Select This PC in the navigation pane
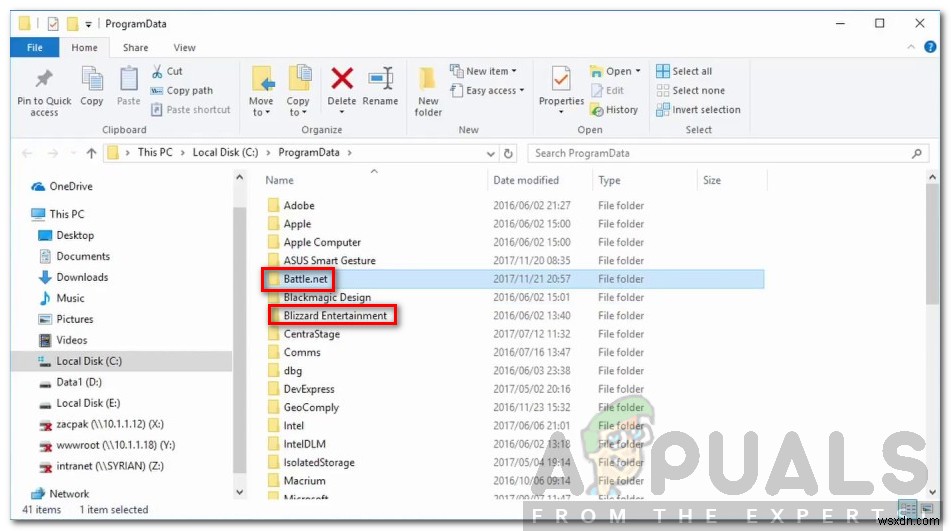951x531 pixels. click(x=58, y=214)
